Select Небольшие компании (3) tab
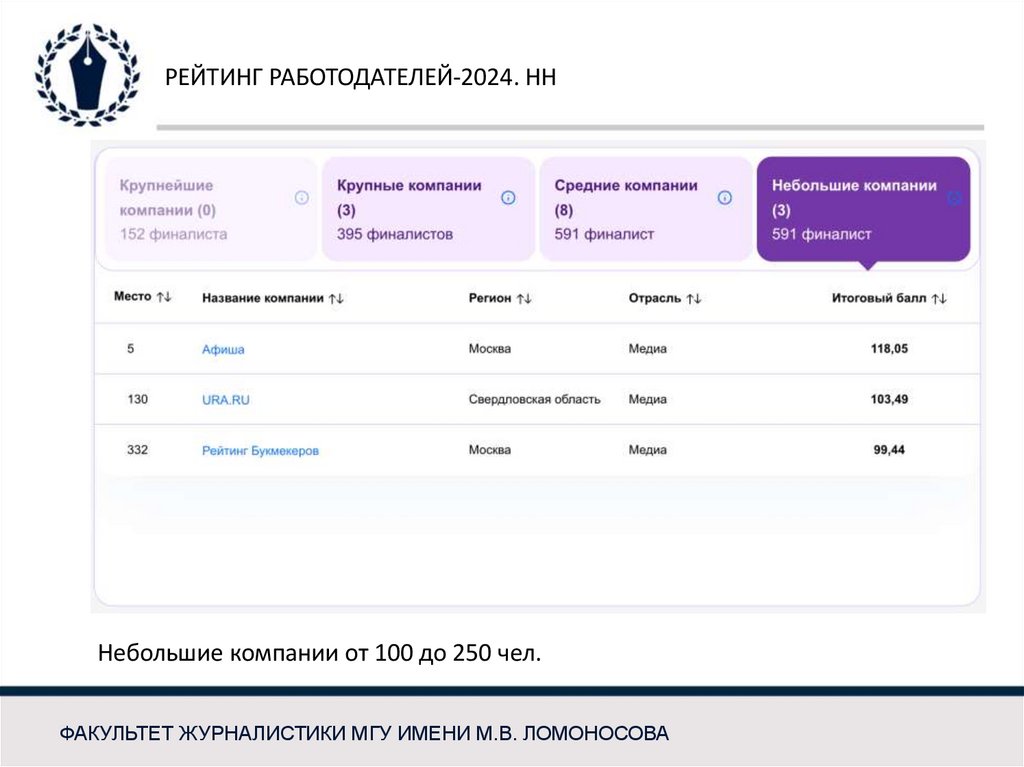 pos(863,209)
